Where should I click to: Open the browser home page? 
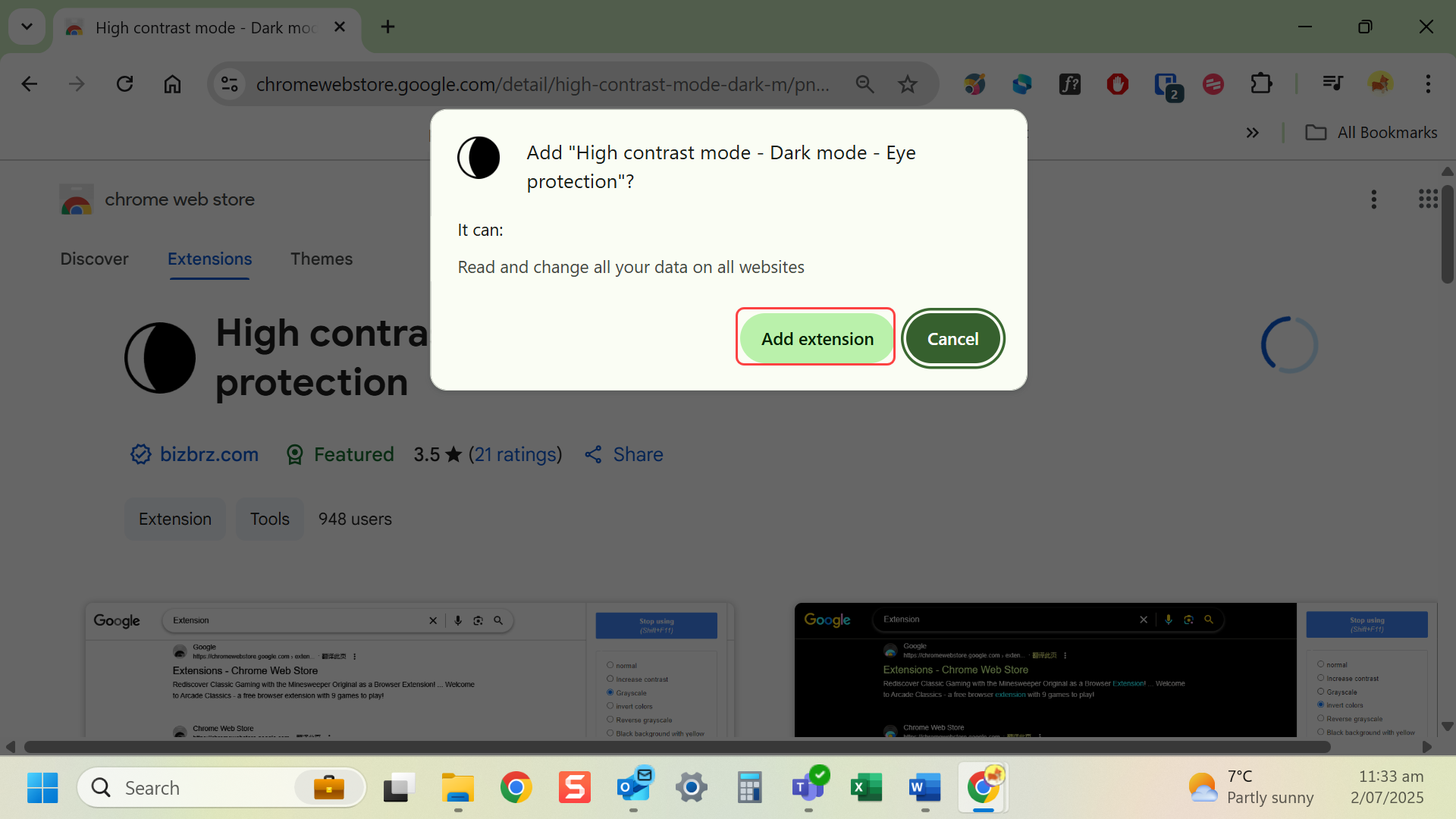[x=173, y=84]
